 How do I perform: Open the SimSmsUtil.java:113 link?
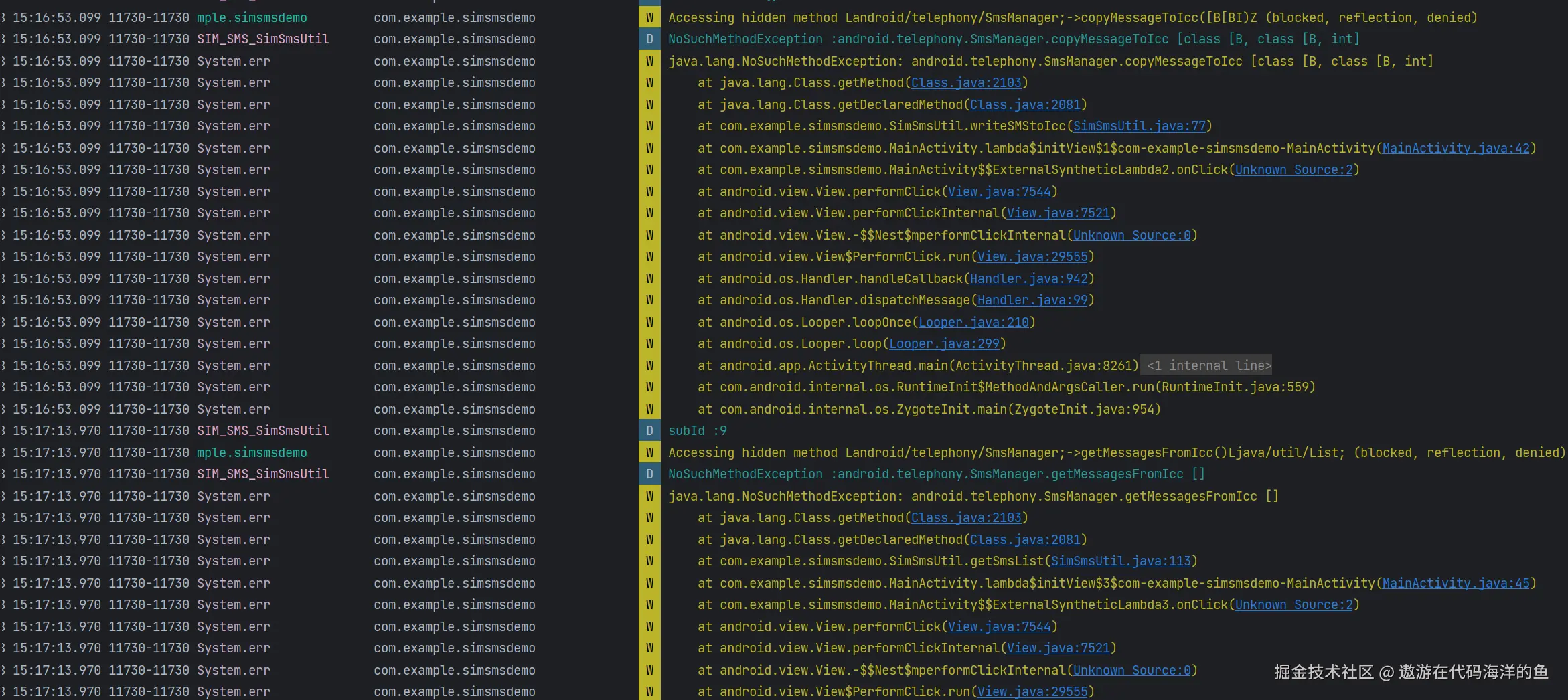pyautogui.click(x=1121, y=561)
